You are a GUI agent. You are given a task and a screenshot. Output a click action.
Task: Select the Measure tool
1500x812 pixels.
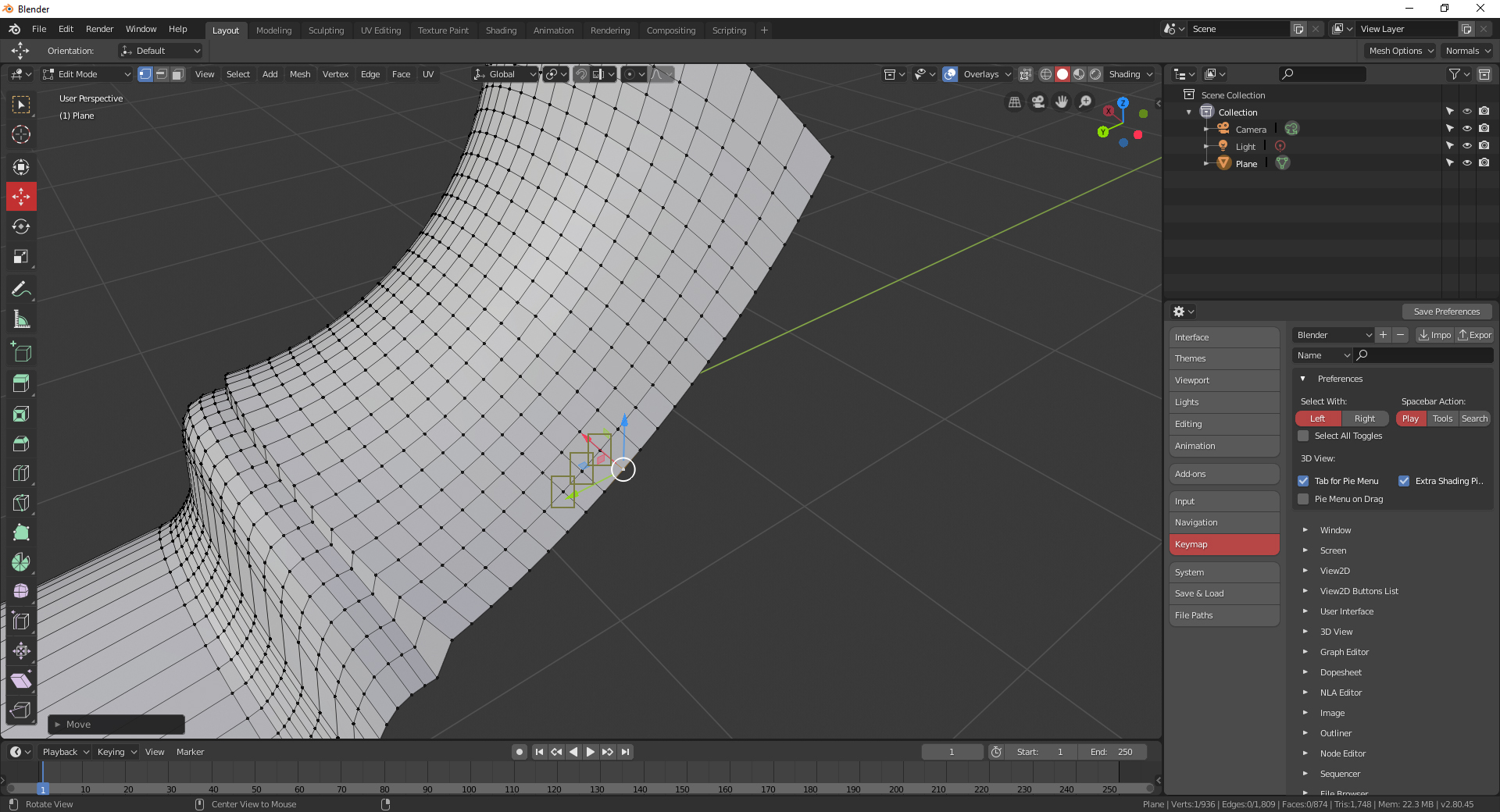pos(21,319)
